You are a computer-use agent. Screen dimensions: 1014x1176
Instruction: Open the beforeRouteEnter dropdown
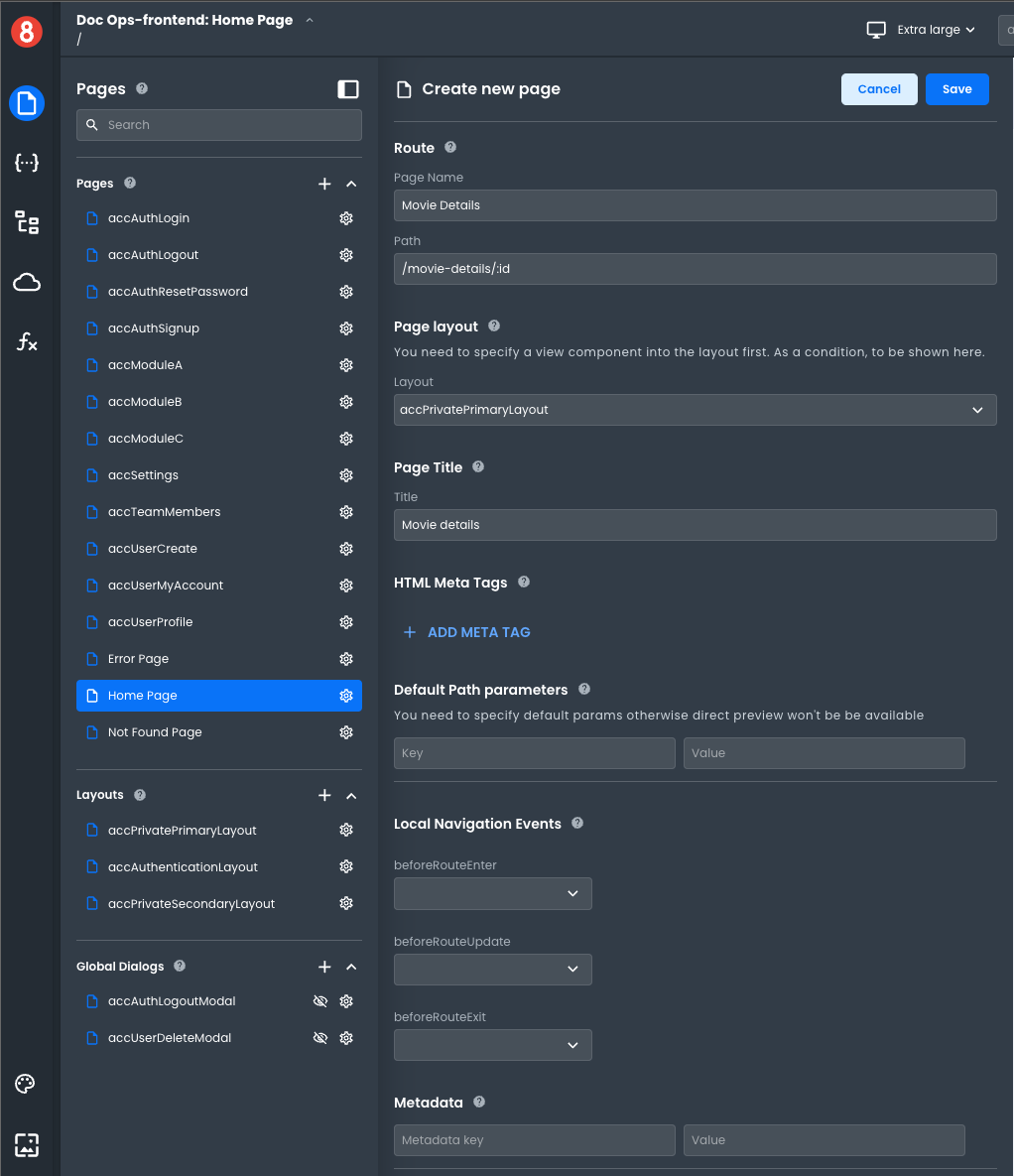coord(492,893)
